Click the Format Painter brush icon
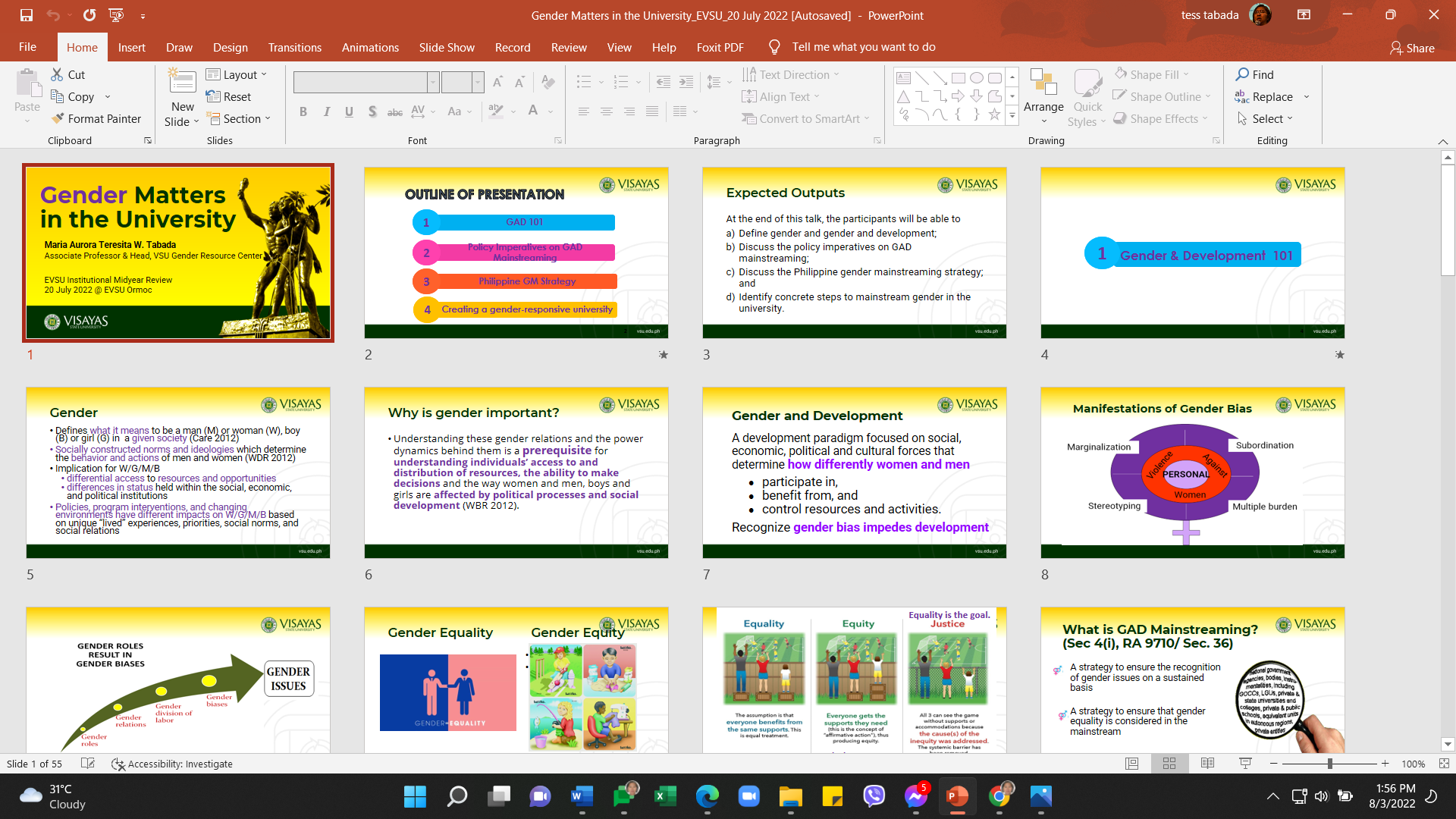 pyautogui.click(x=58, y=119)
